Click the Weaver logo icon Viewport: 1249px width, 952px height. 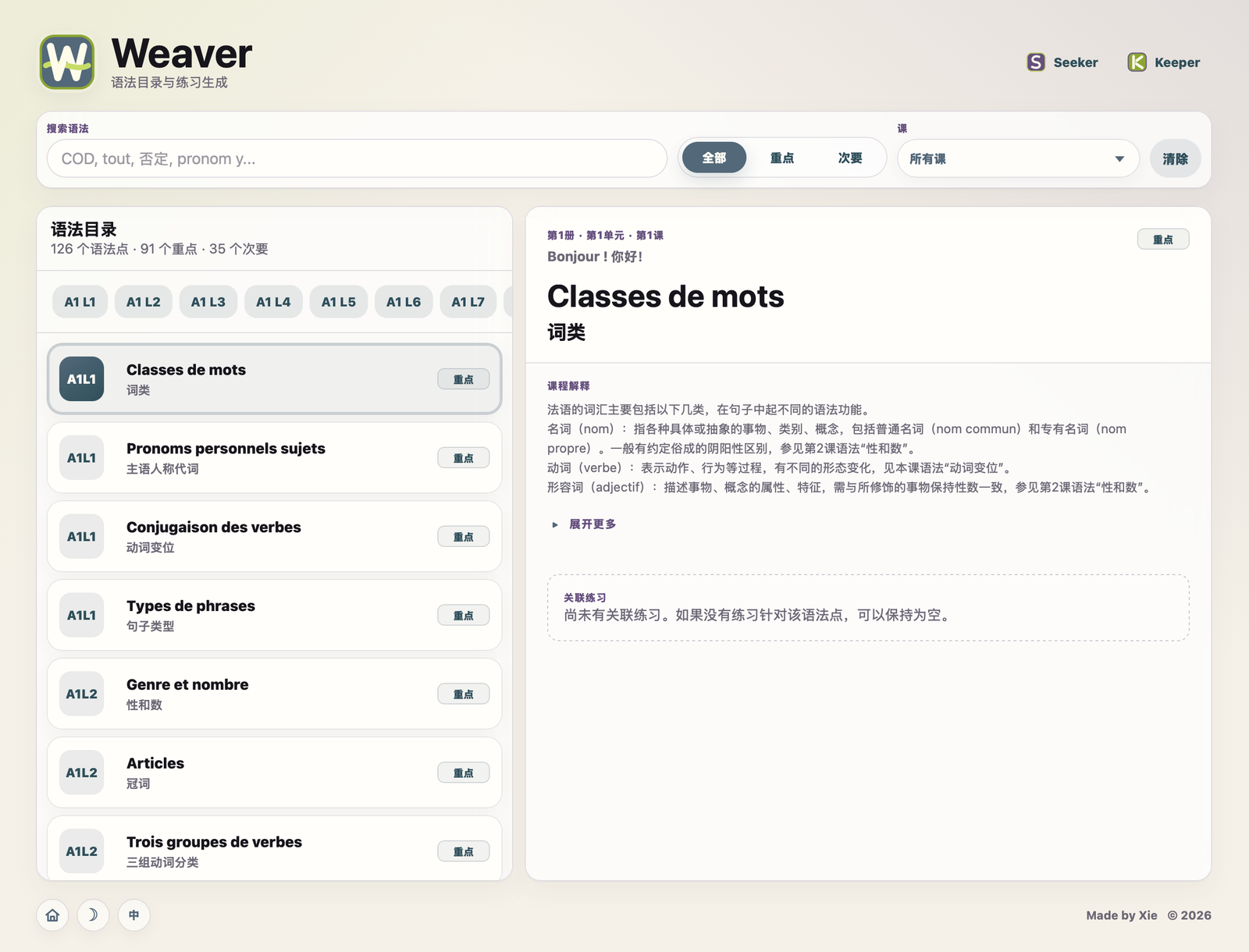tap(67, 62)
